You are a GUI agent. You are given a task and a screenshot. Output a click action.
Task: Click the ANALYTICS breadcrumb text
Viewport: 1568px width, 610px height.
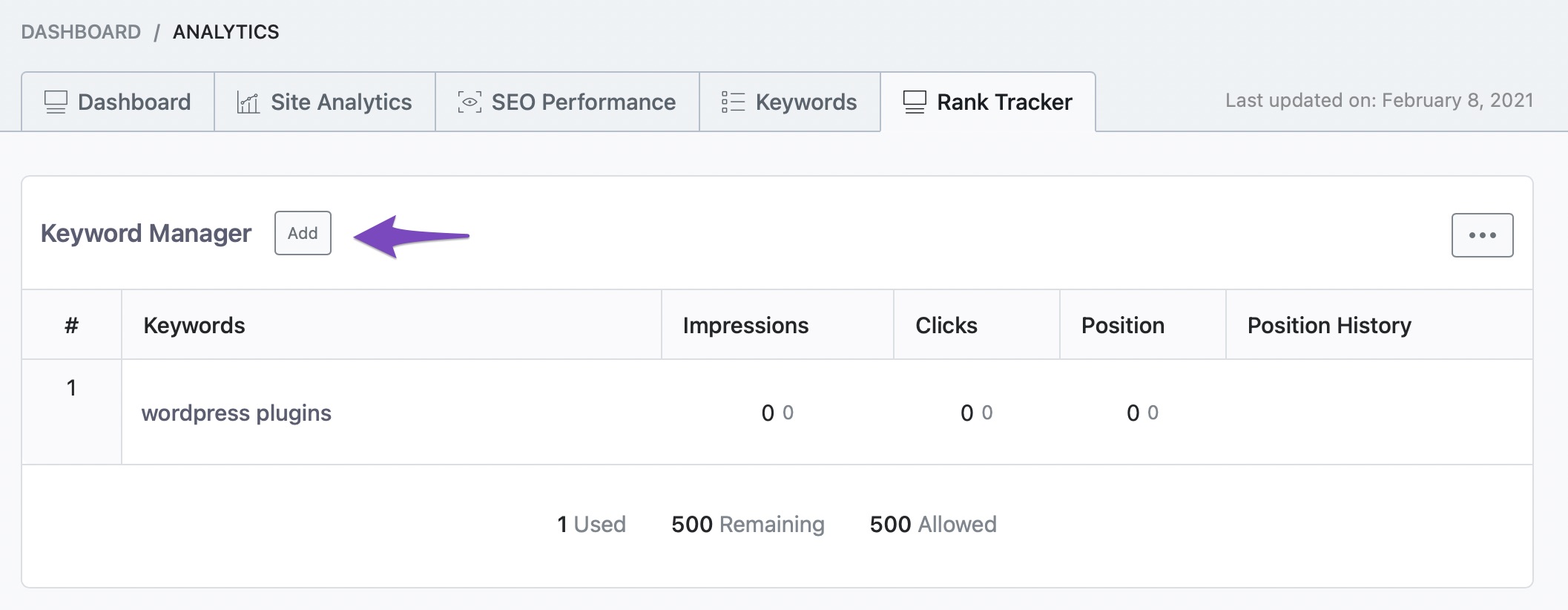(226, 32)
